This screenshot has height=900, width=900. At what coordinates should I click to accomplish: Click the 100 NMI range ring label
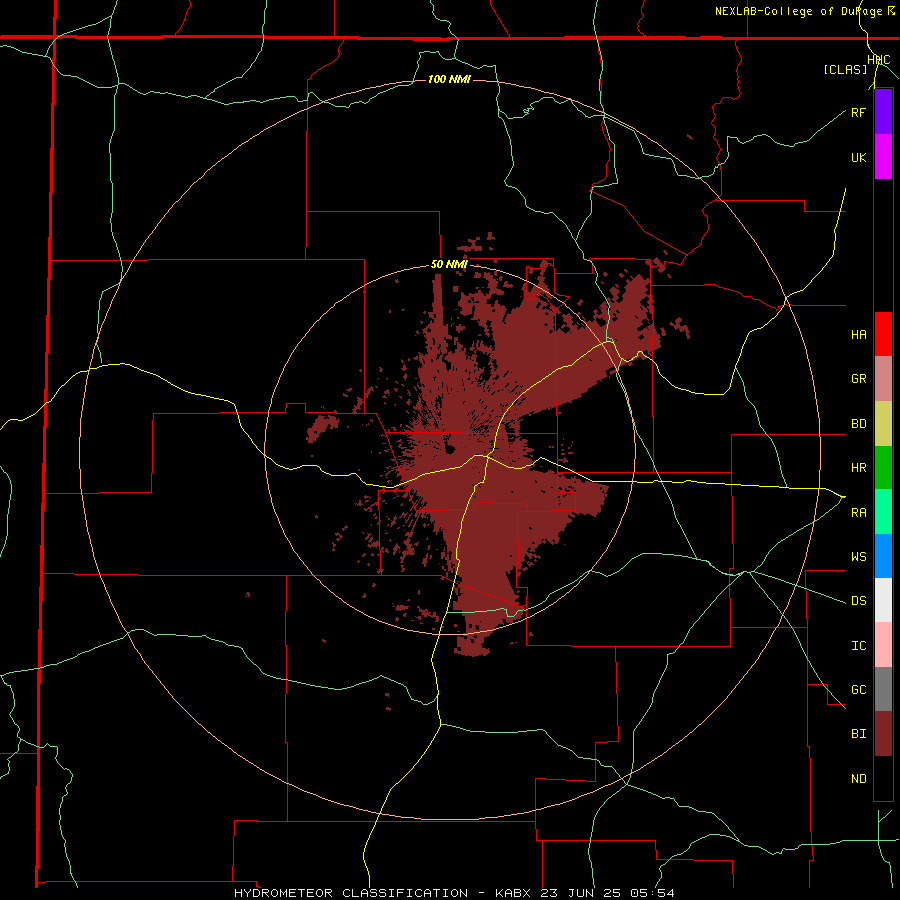(449, 79)
